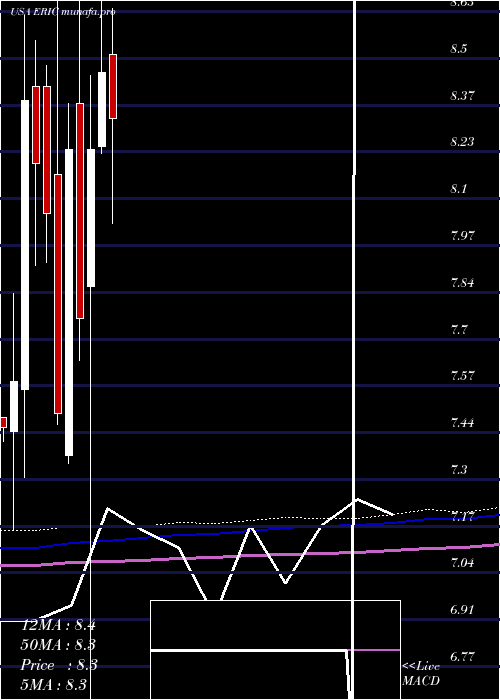Click the 7.84 price axis label

click(462, 283)
